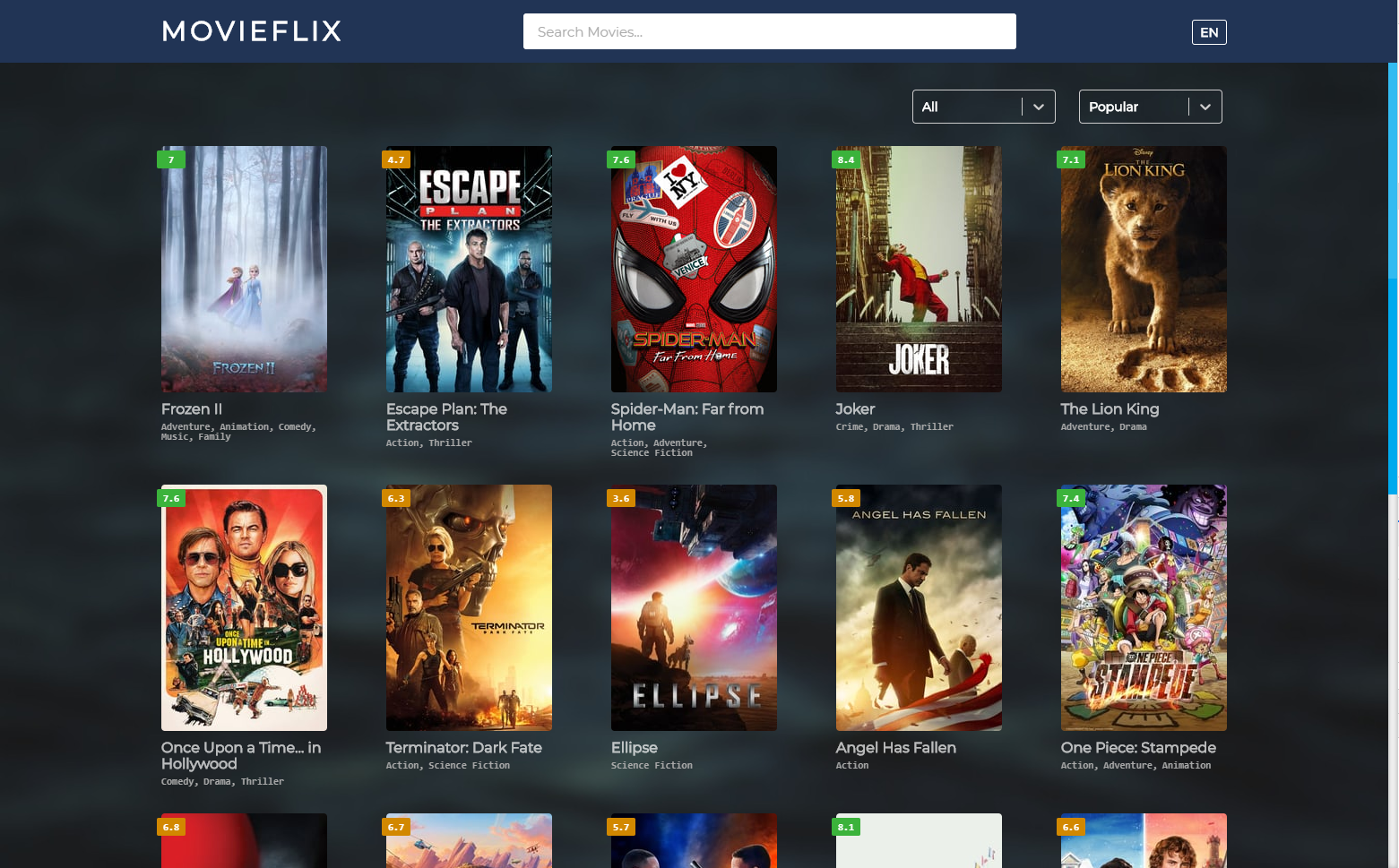Click Terminator genres Action, Science Fiction

click(x=448, y=766)
